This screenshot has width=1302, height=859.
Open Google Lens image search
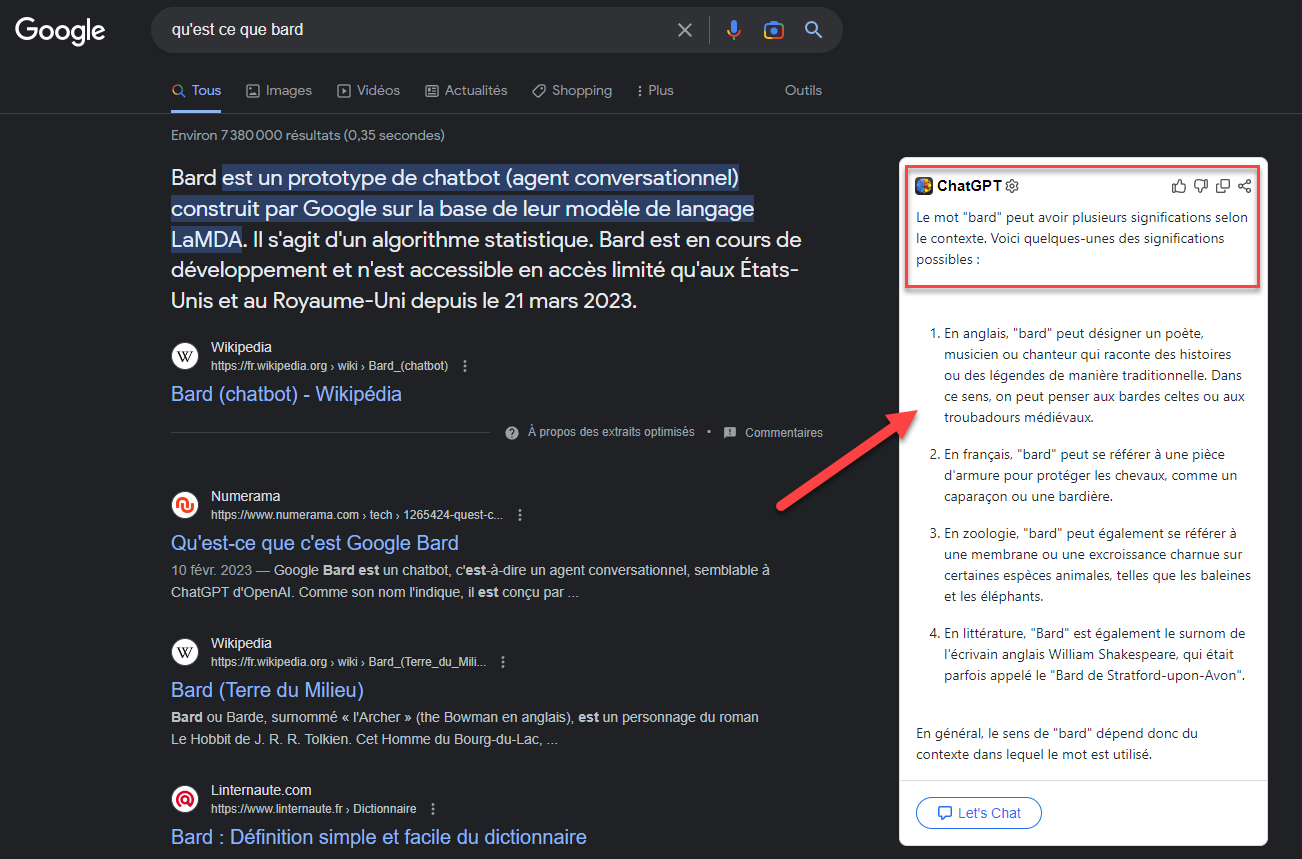point(773,30)
